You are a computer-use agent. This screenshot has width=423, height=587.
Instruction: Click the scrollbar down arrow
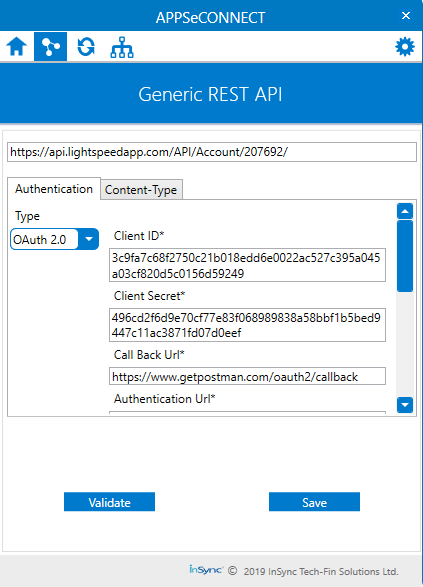405,405
